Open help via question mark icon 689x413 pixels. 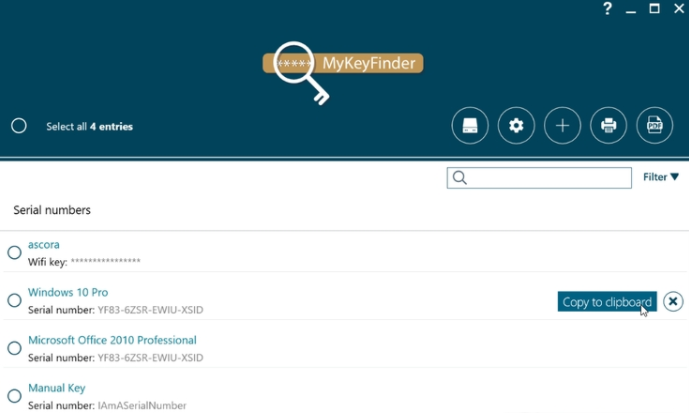[x=607, y=9]
